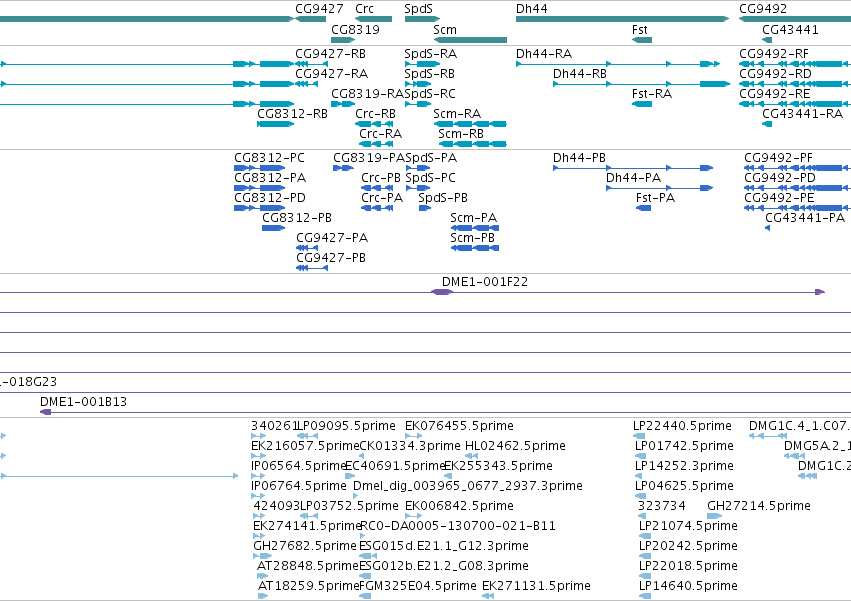
Task: Select transcript CG9427-RA
Action: point(307,84)
